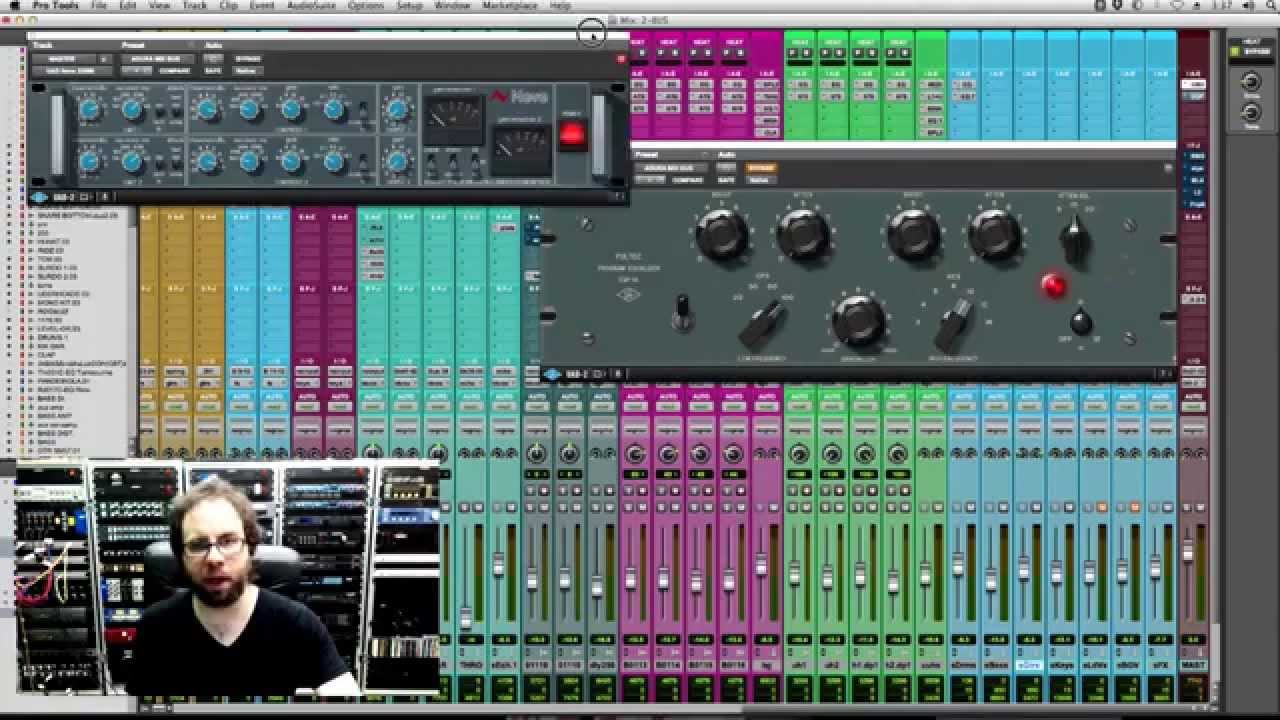Click the pan knob on first magenta channel
The width and height of the screenshot is (1280, 720).
pos(635,454)
